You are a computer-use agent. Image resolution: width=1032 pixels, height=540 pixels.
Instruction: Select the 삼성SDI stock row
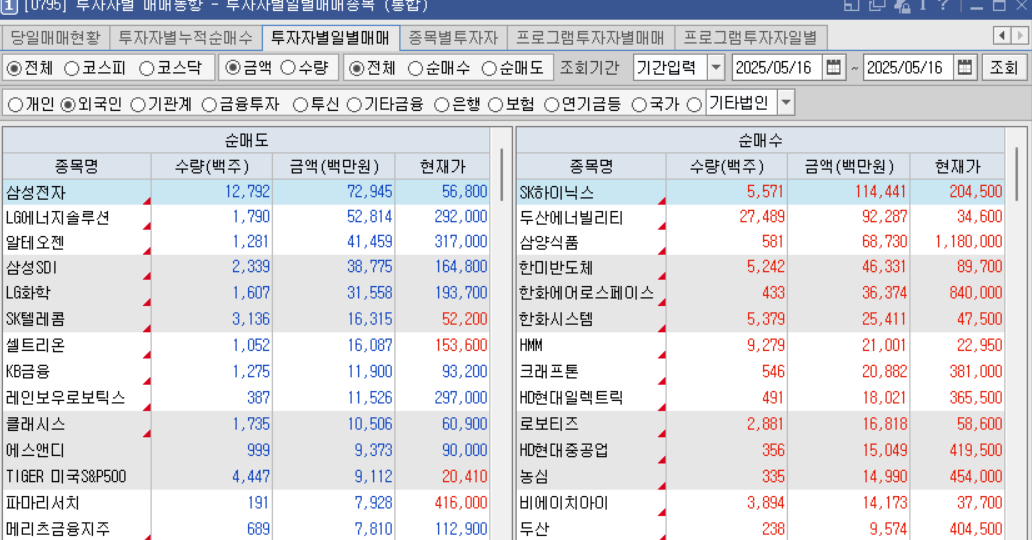coord(246,267)
